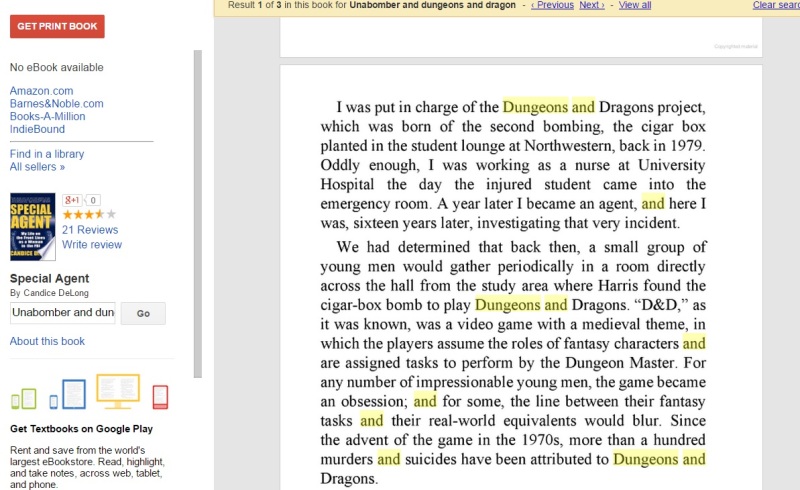The image size is (800, 490).
Task: Click the GET PRINT BOOK button
Action: coord(57,27)
